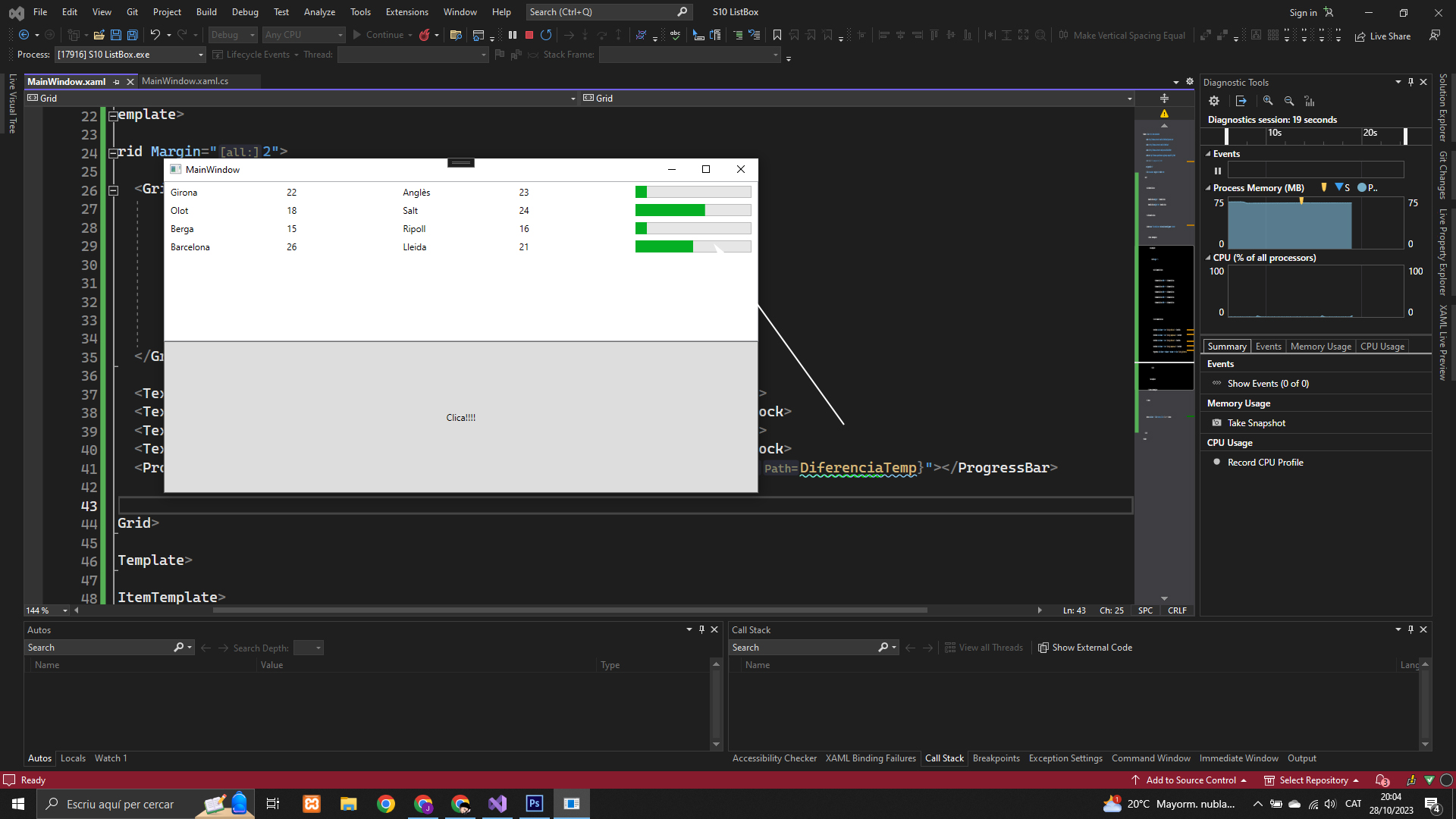Switch to MainWindow.xaml.cs tab
The image size is (1456, 819).
pos(185,81)
